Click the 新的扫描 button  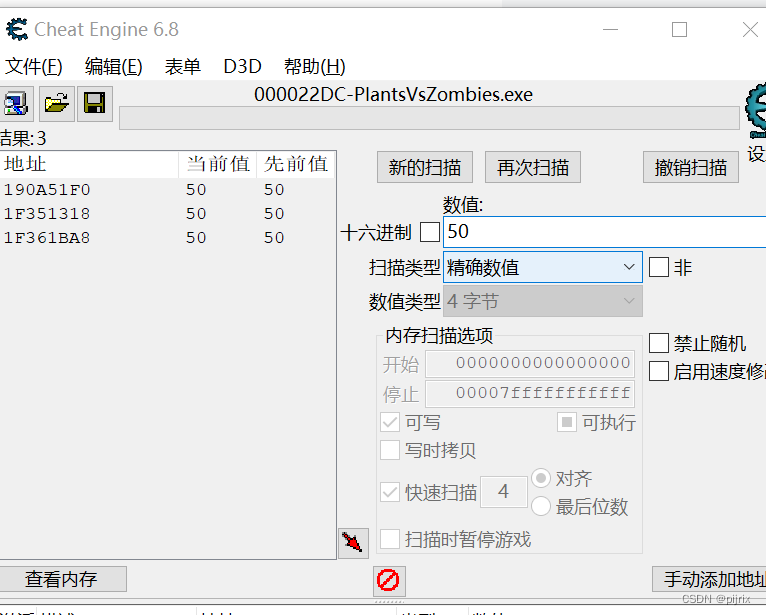(425, 167)
